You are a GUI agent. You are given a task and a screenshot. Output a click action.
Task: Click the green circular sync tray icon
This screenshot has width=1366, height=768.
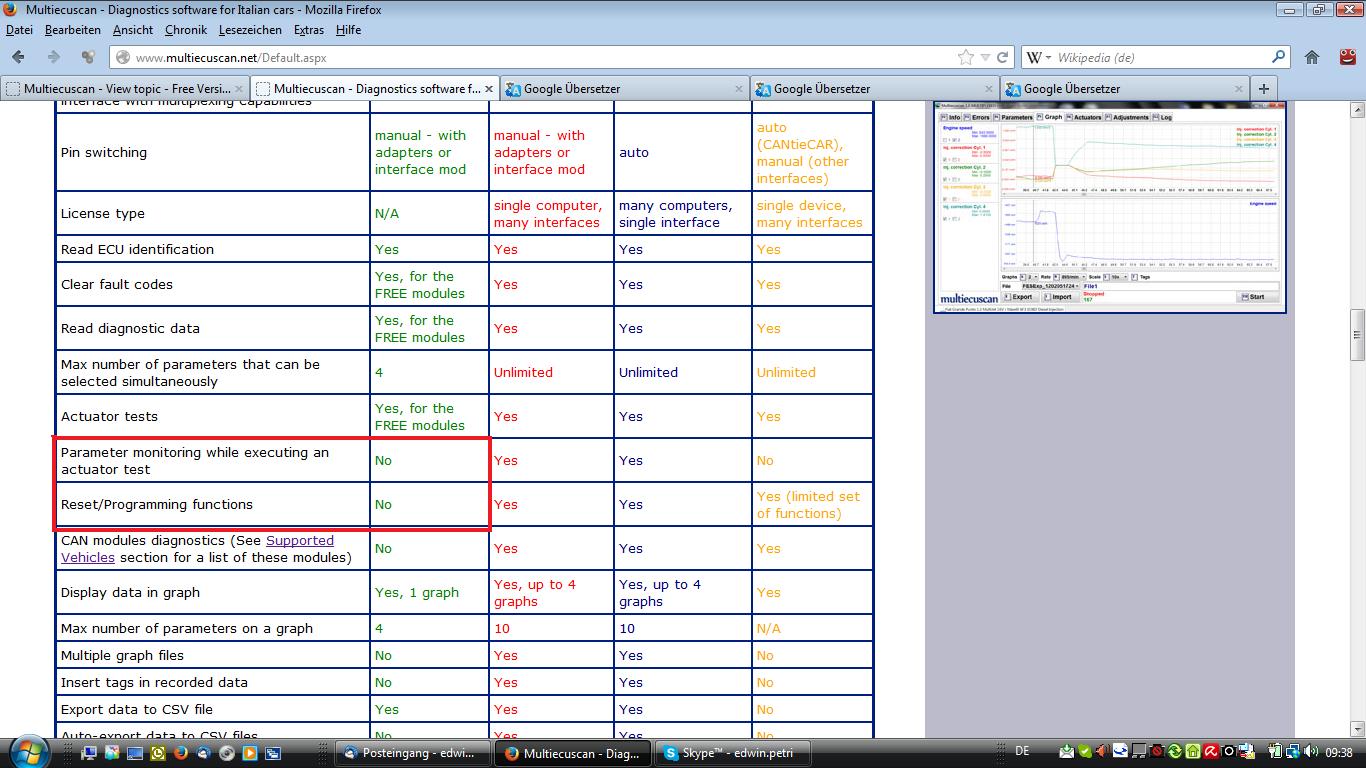[1175, 751]
